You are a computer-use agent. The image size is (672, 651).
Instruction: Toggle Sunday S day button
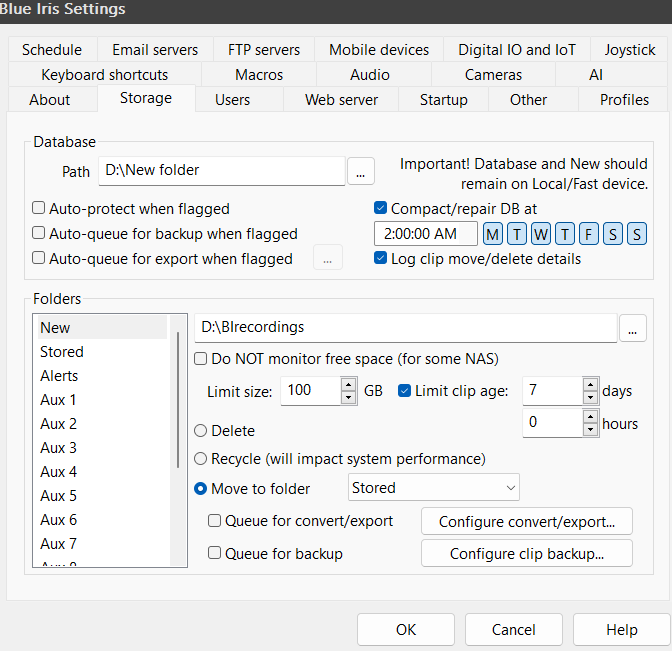click(637, 234)
